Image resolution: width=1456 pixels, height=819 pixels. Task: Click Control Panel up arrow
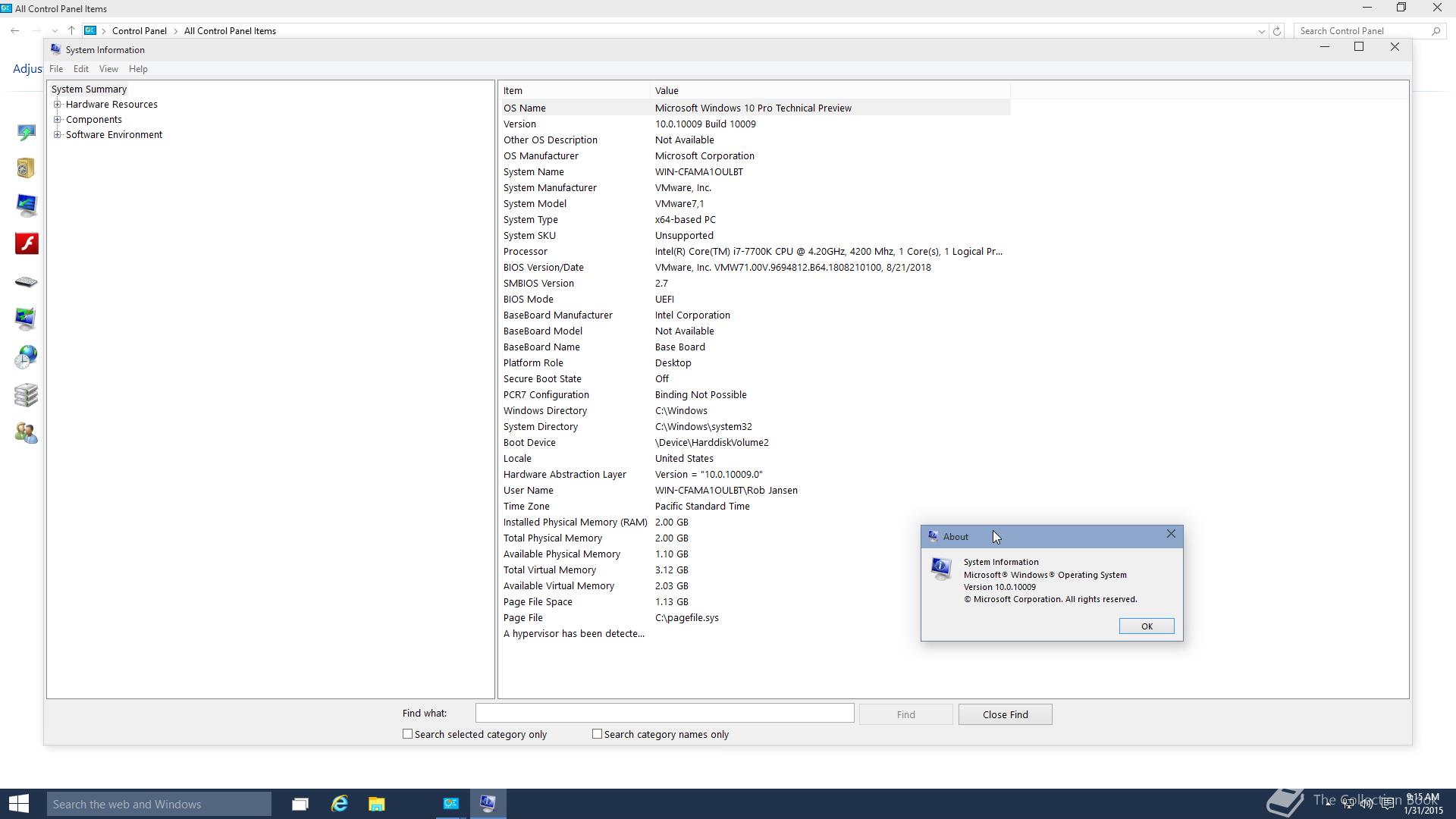point(71,31)
